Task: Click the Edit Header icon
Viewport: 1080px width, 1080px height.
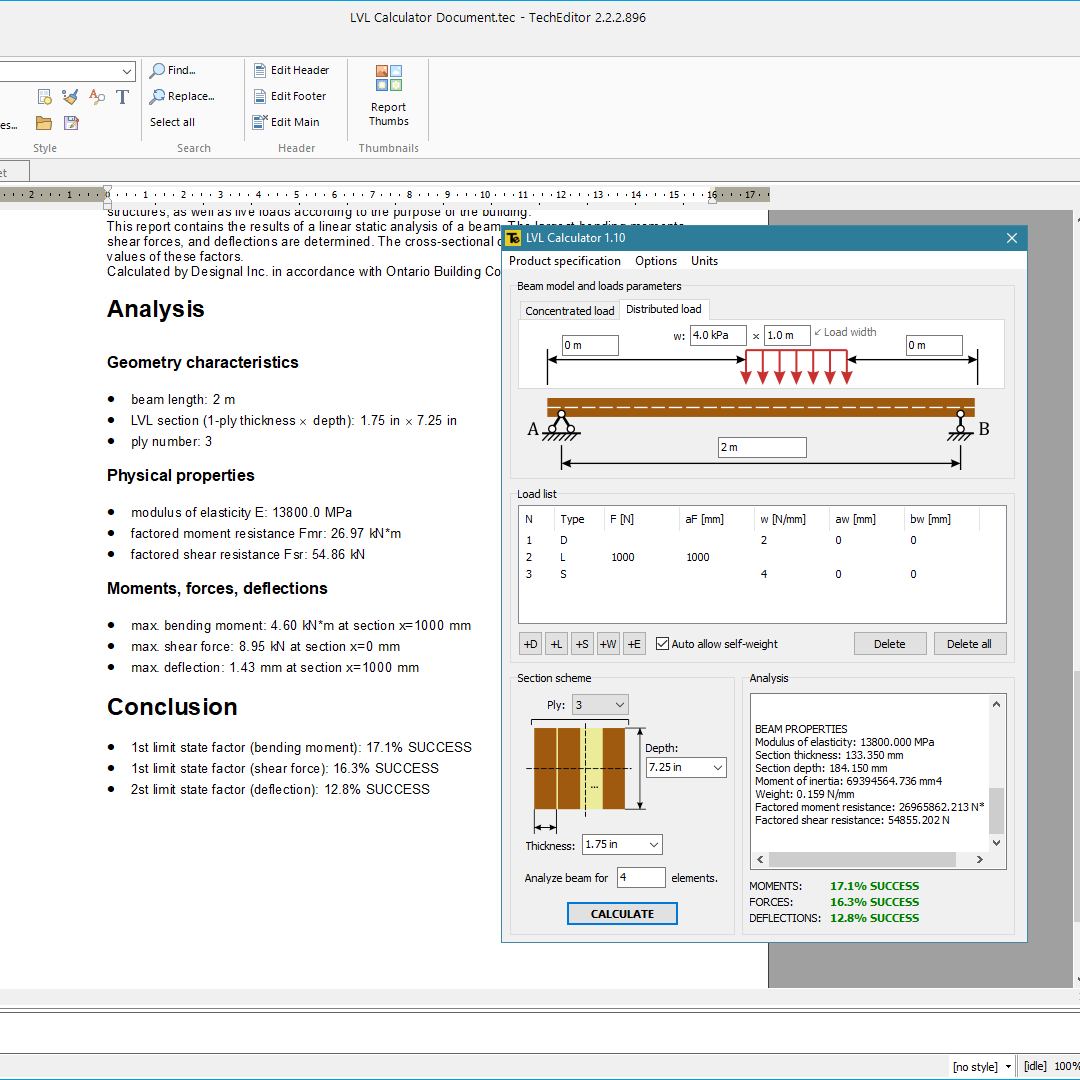Action: click(x=260, y=70)
